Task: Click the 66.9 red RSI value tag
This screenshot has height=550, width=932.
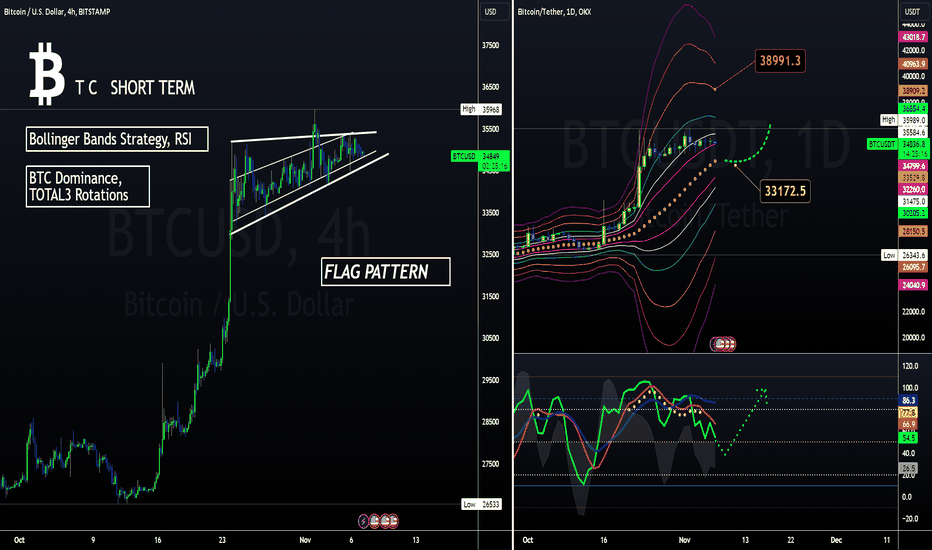Action: pos(909,425)
